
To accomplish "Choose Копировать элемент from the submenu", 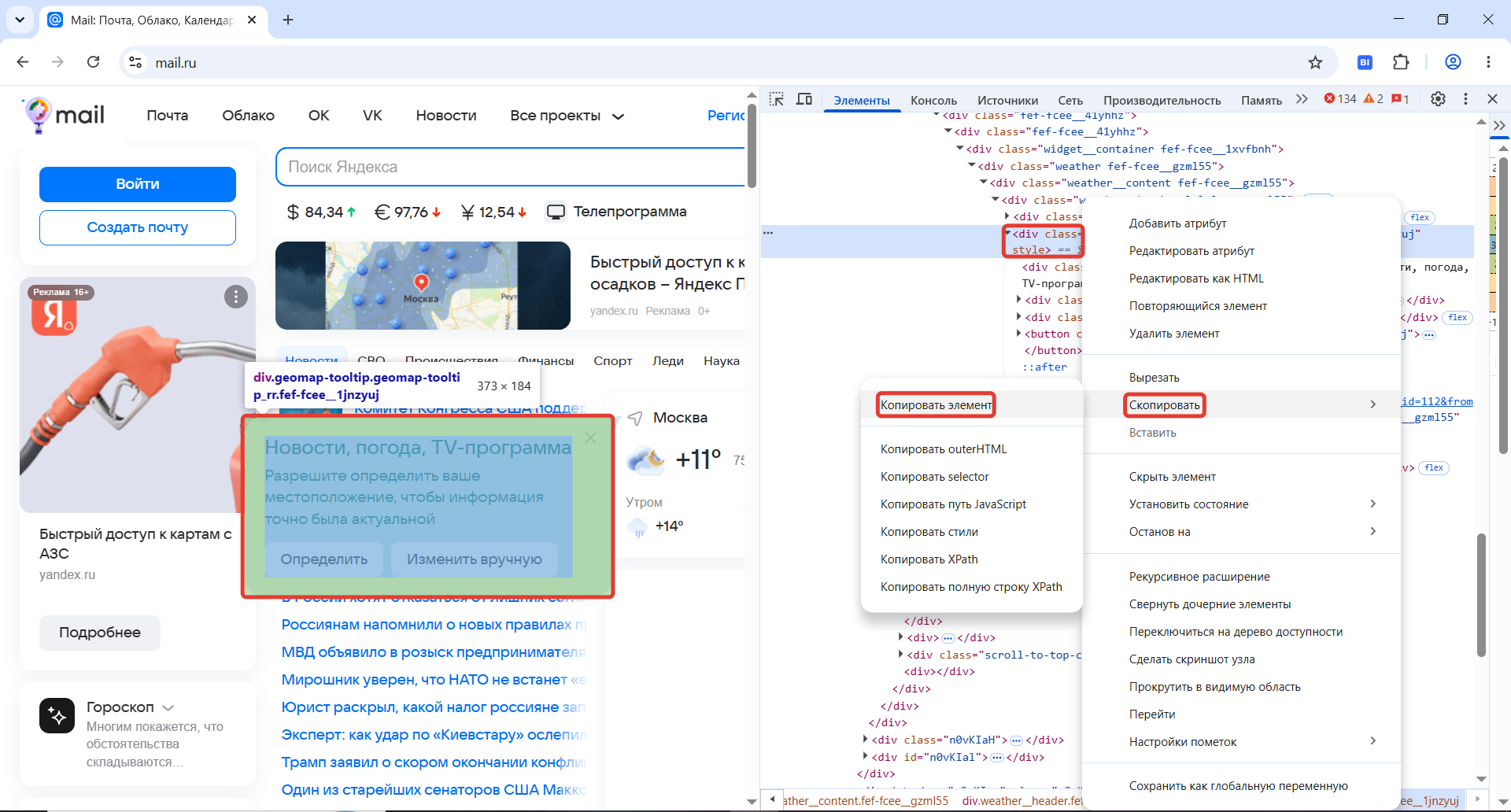I will (937, 405).
